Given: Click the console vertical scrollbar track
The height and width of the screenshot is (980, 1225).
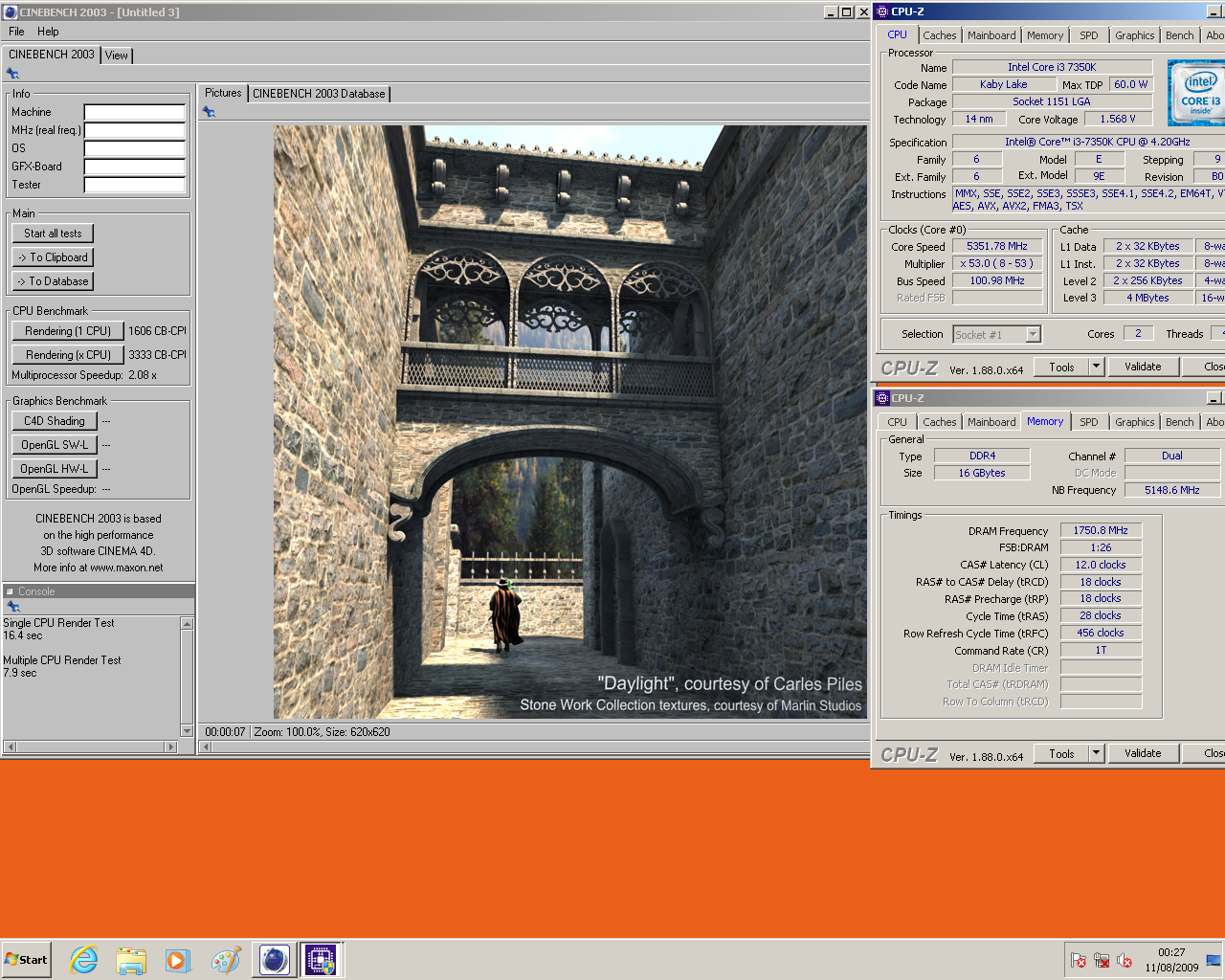Looking at the screenshot, I should [x=187, y=678].
